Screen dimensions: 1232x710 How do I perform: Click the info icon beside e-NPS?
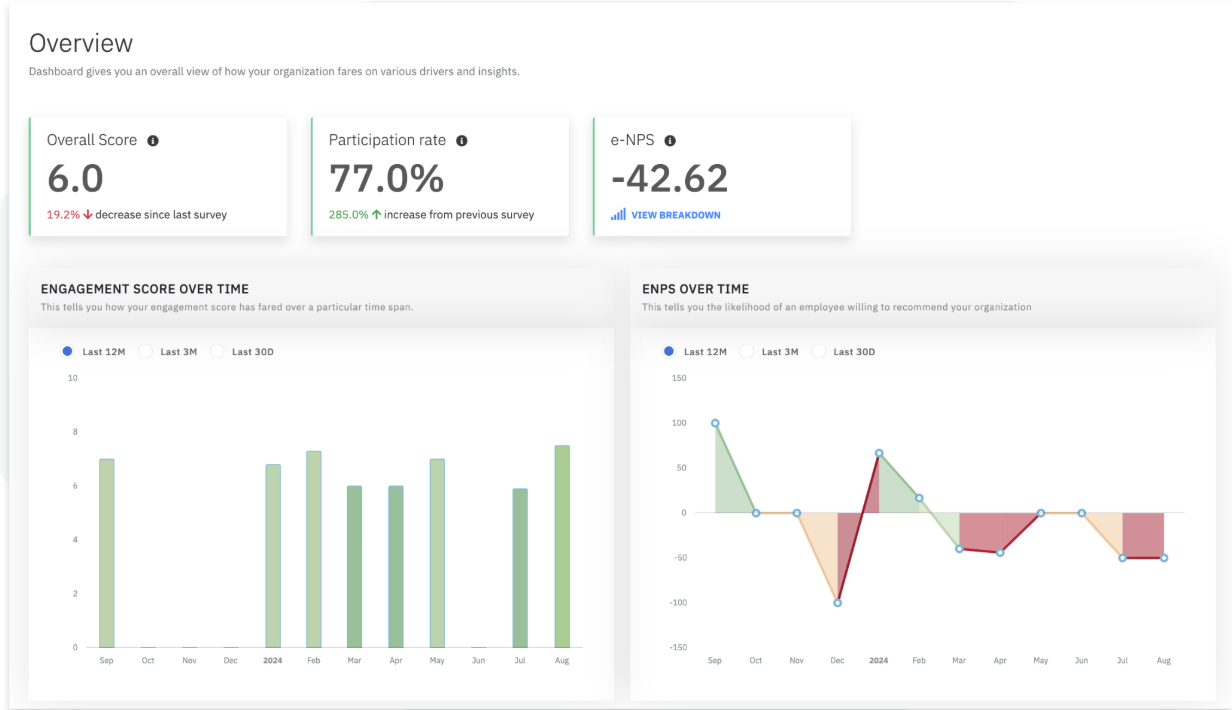pos(670,141)
